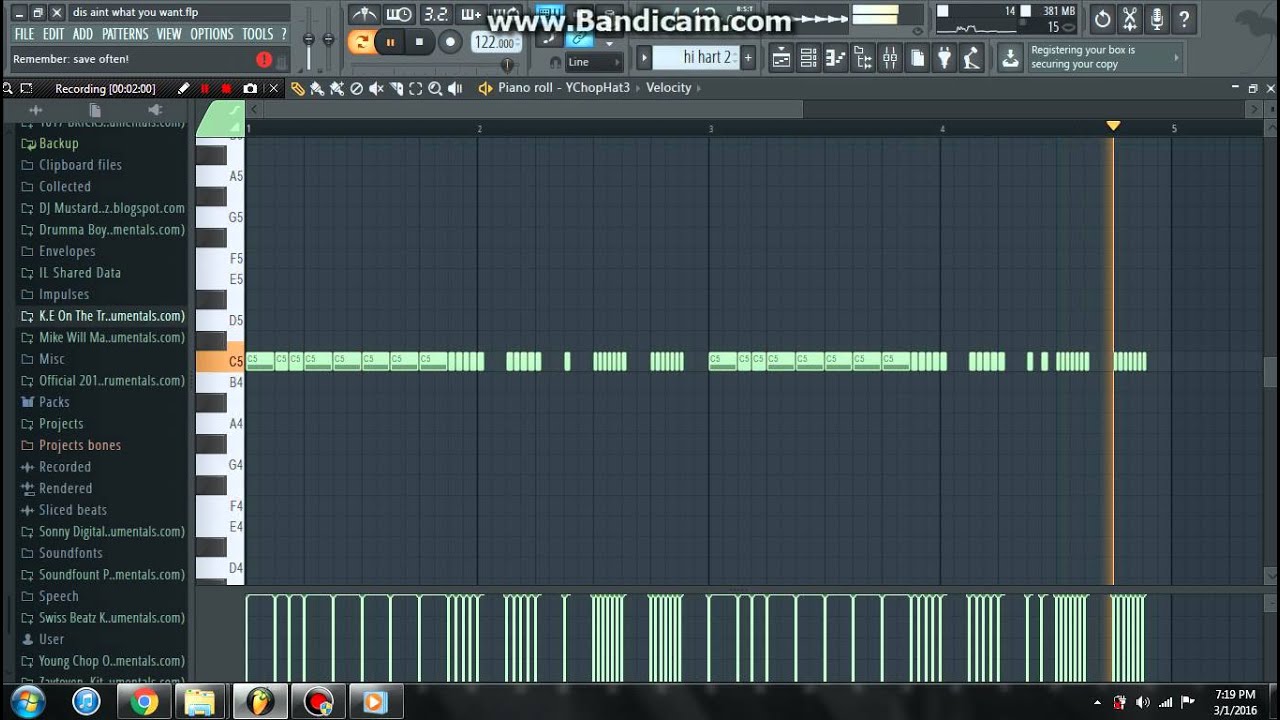Select the Delete tool in piano roll toolbar
Viewport: 1280px width, 720px height.
click(x=356, y=89)
